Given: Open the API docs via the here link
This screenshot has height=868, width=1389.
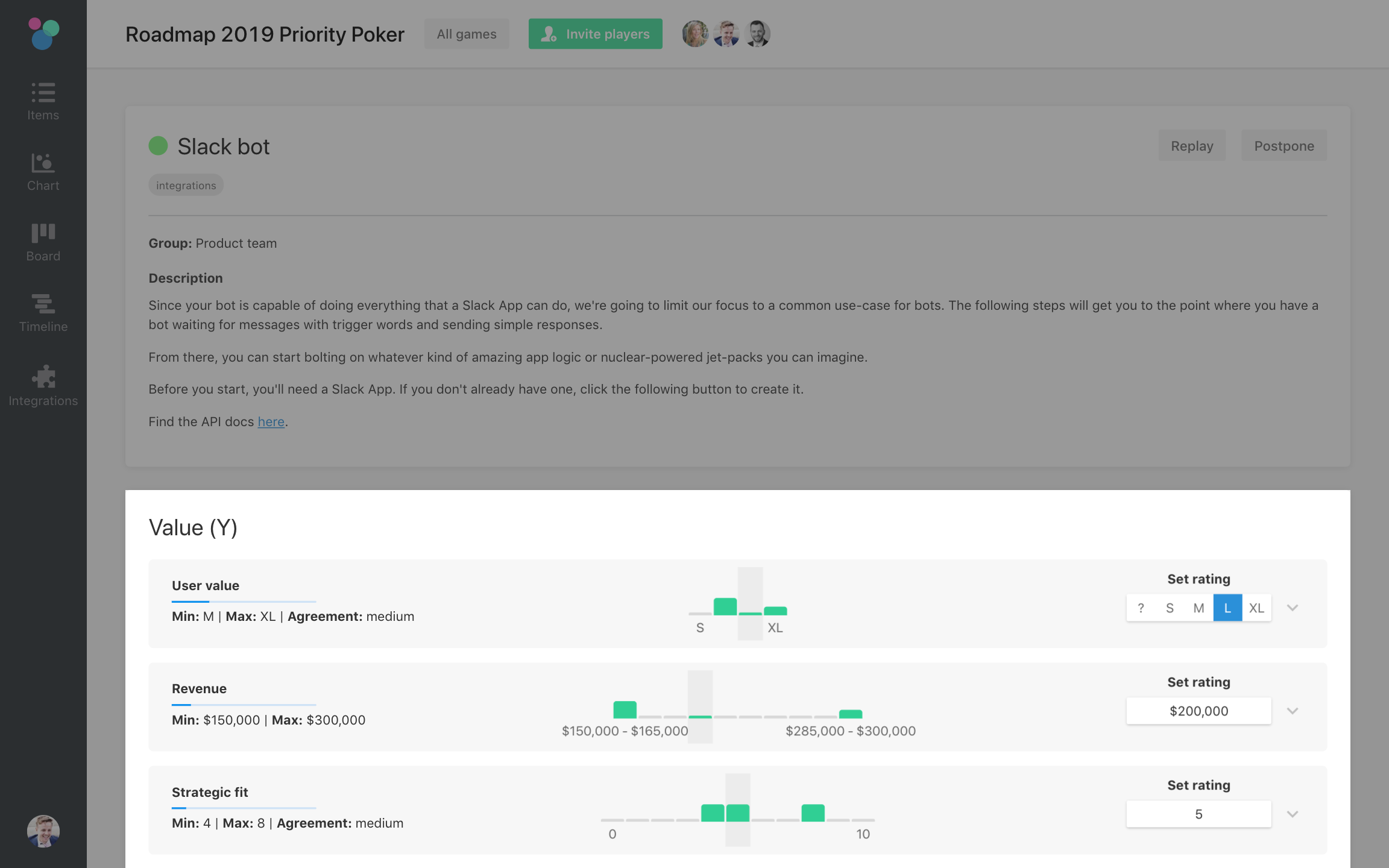Looking at the screenshot, I should (271, 421).
